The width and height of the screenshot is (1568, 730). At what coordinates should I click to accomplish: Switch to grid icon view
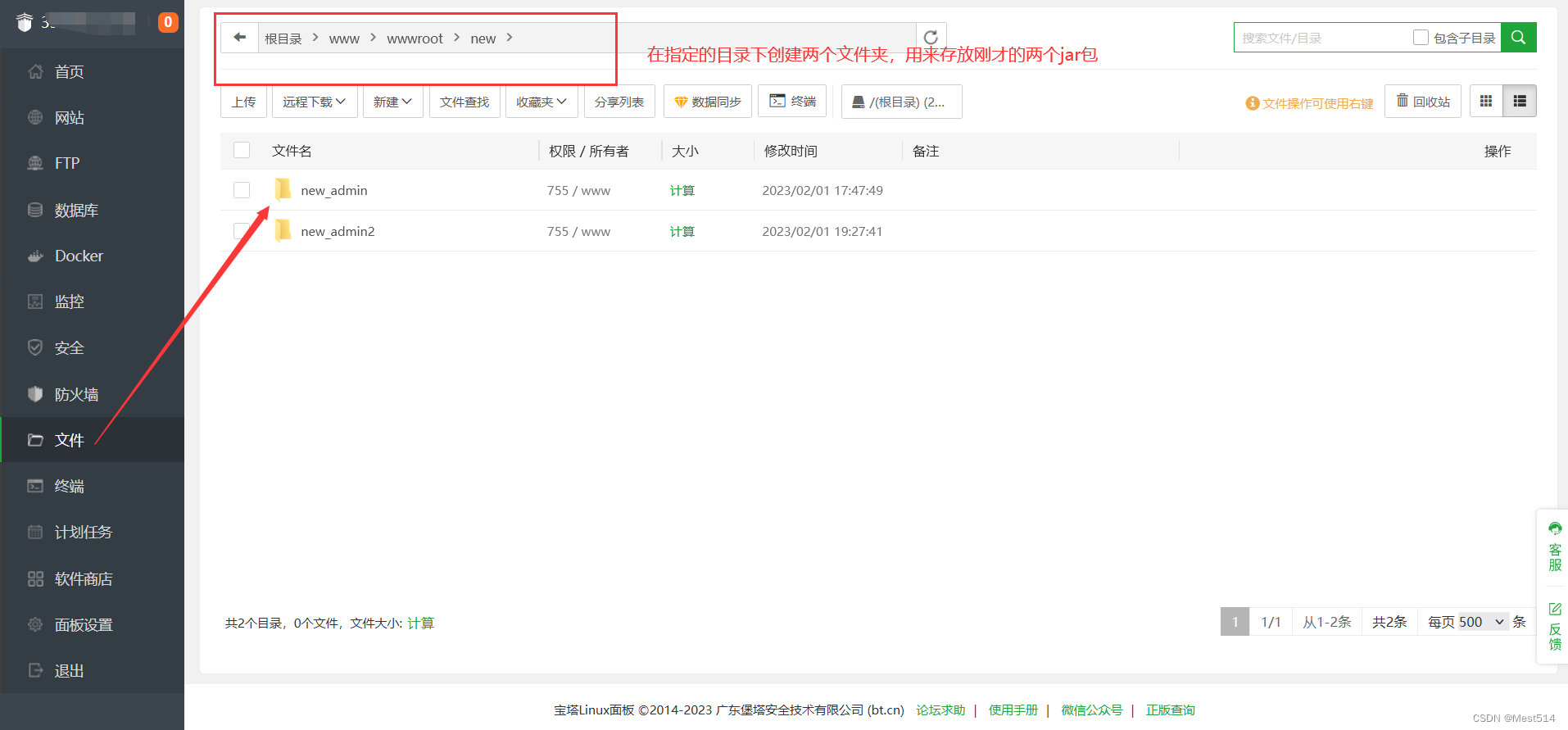pyautogui.click(x=1486, y=102)
